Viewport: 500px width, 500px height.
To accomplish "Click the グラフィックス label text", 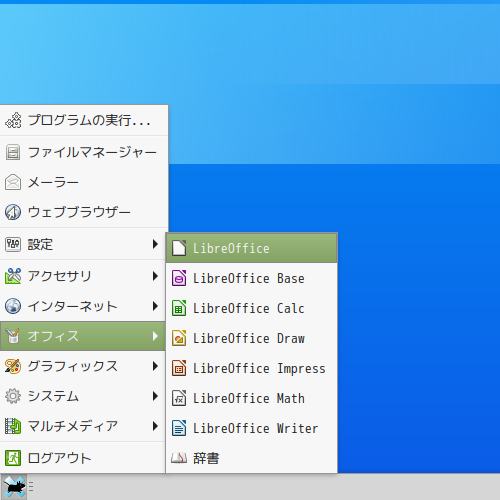I will pos(73,366).
